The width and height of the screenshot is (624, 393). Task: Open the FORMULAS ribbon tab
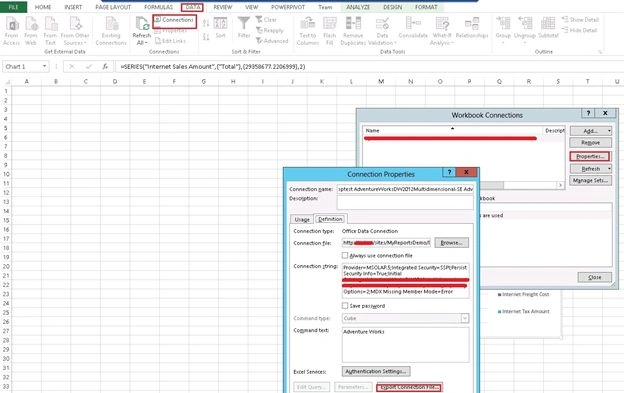(158, 7)
